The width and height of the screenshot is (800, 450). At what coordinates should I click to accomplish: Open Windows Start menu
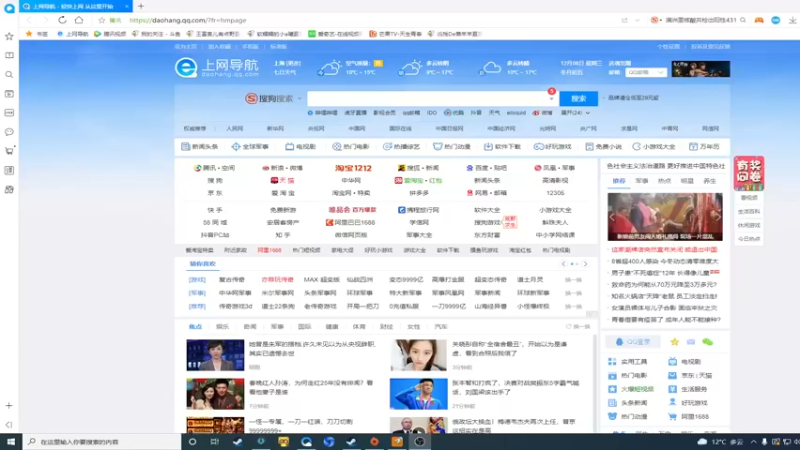click(x=11, y=441)
